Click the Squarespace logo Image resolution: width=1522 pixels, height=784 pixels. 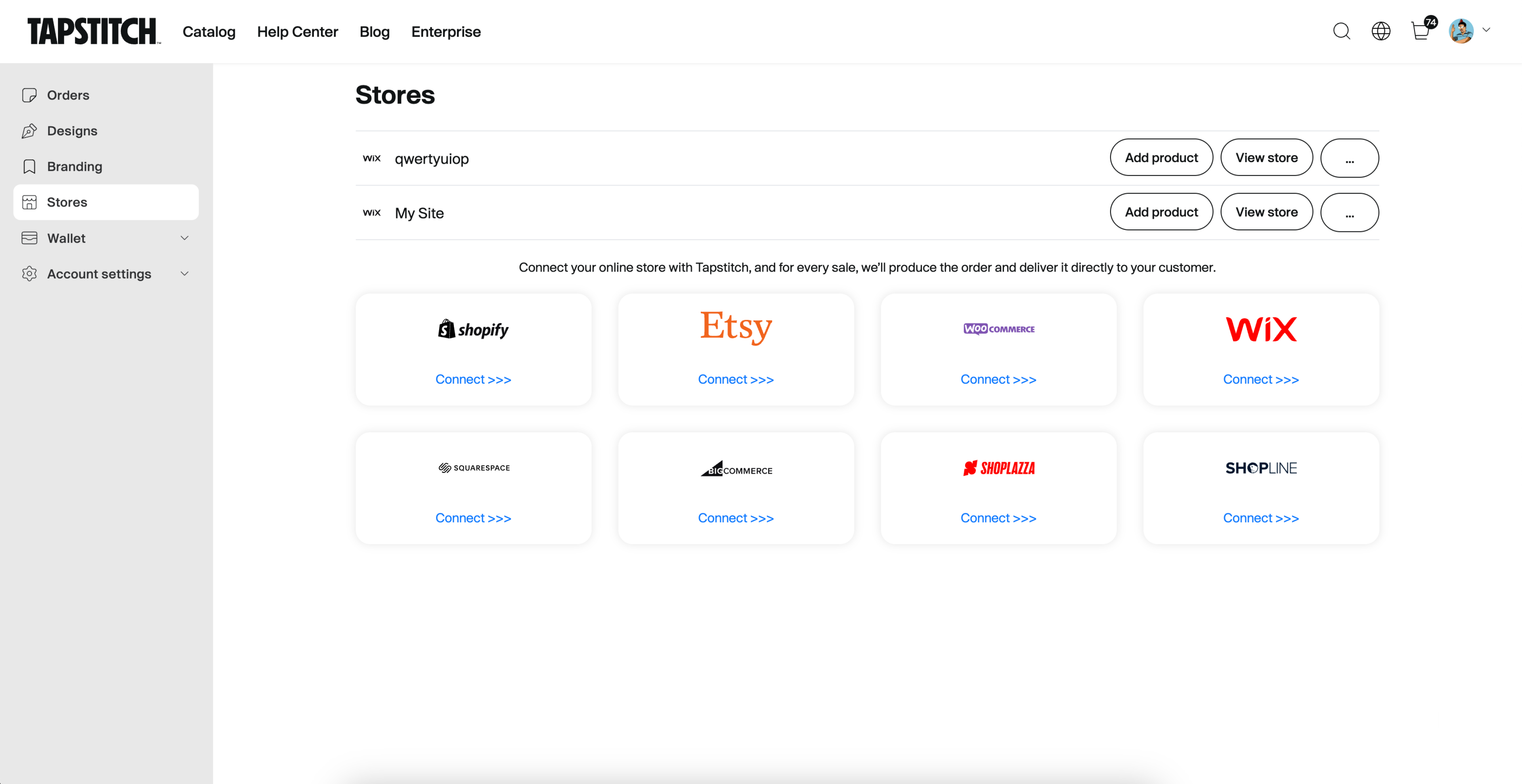click(x=473, y=468)
